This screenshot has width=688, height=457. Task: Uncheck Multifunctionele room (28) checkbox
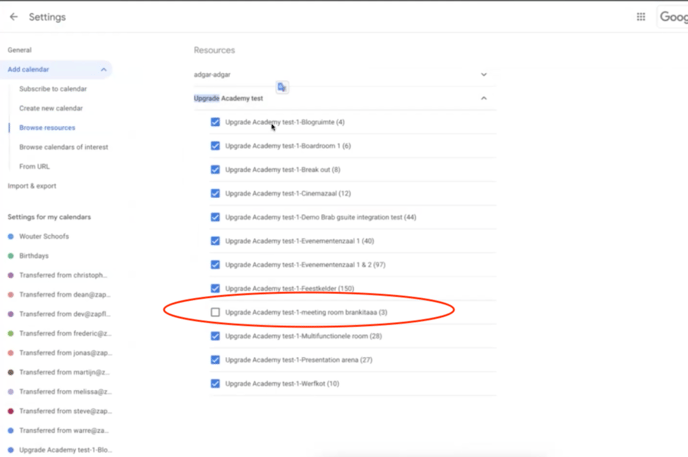pos(215,336)
